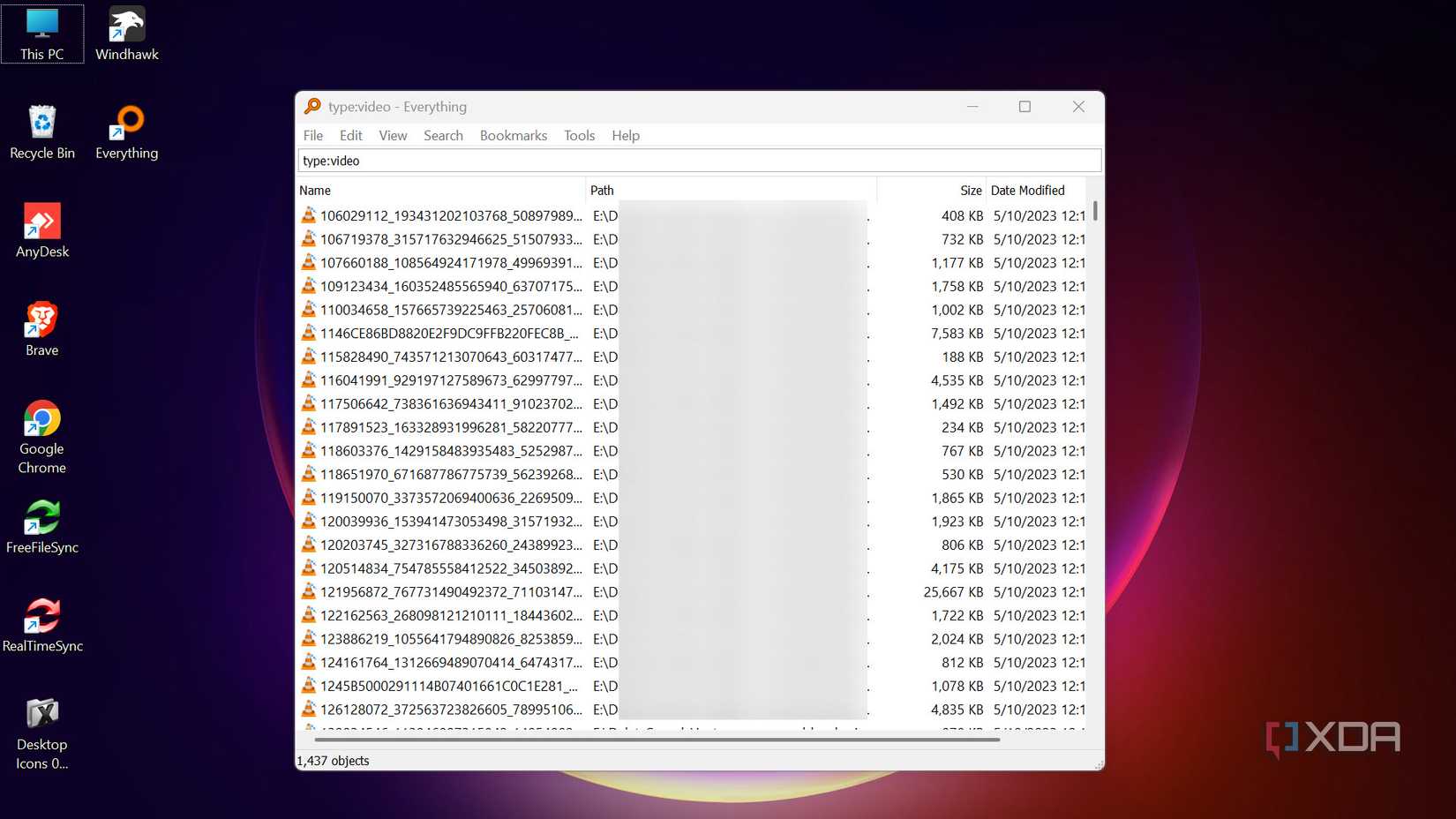Screen dimensions: 1456x819
Task: Open the Help menu
Action: coord(626,135)
